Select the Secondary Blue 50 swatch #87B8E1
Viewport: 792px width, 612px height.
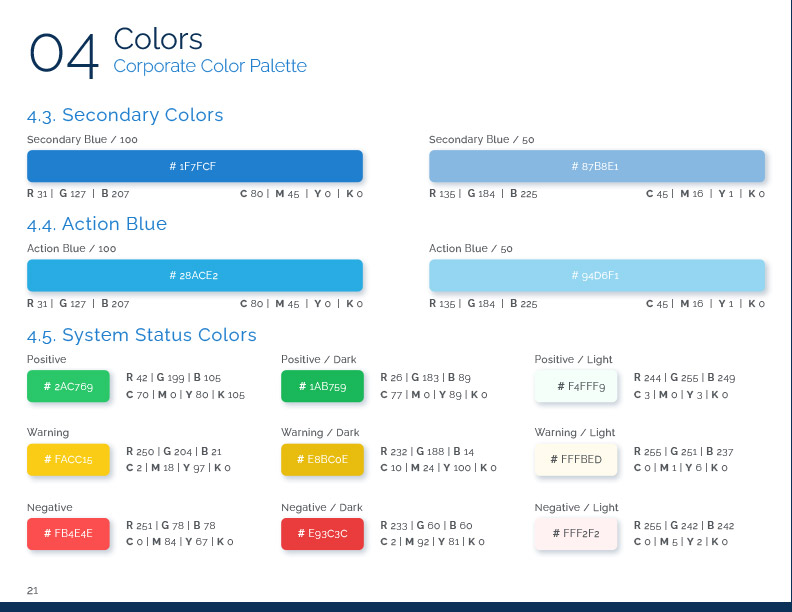(x=596, y=166)
